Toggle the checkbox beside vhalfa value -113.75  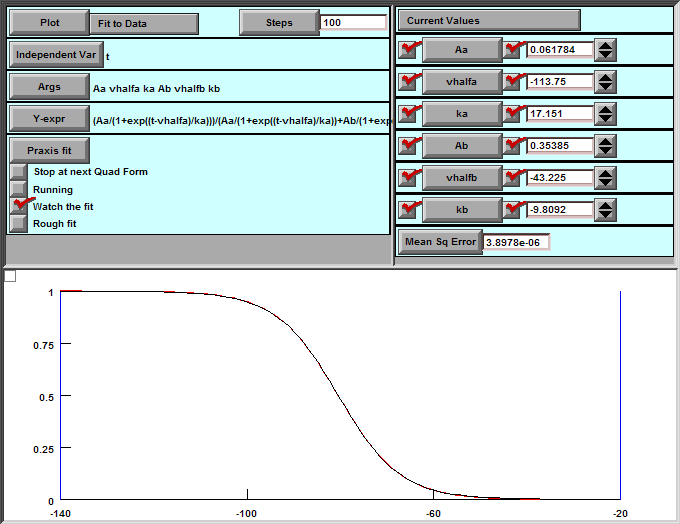513,82
